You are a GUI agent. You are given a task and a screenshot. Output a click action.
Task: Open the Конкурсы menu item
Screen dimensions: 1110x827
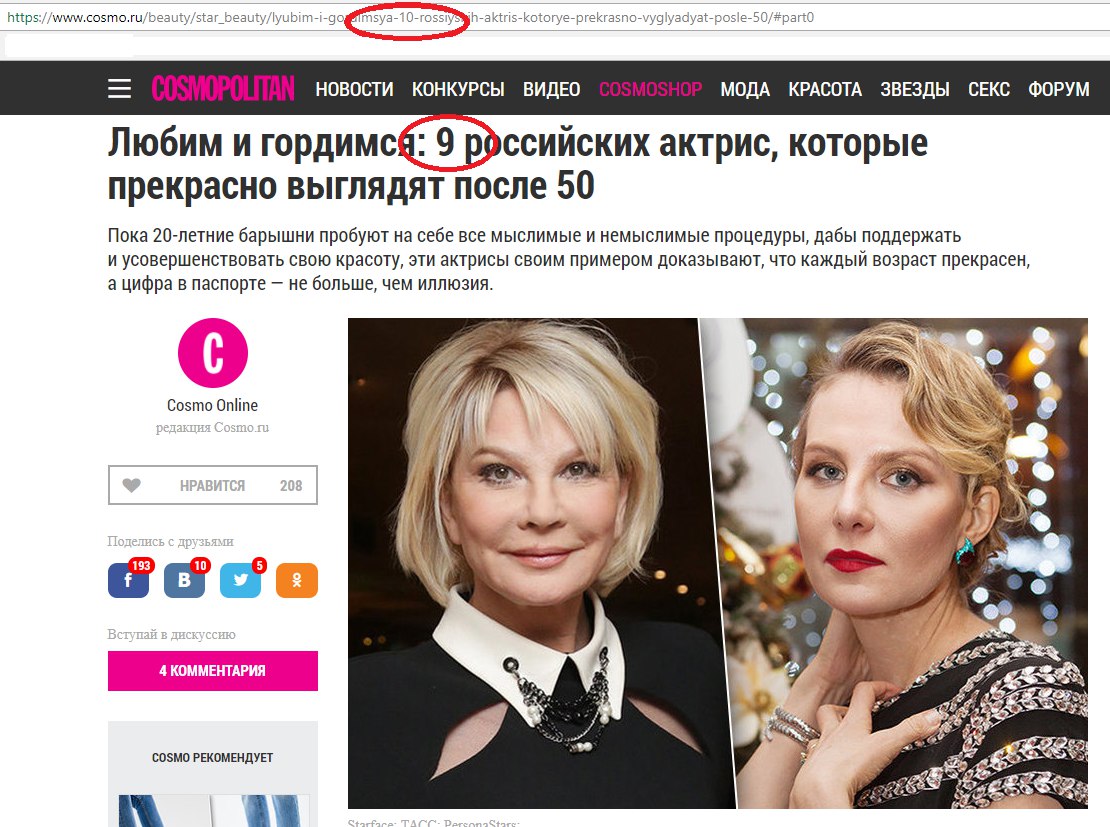tap(458, 89)
